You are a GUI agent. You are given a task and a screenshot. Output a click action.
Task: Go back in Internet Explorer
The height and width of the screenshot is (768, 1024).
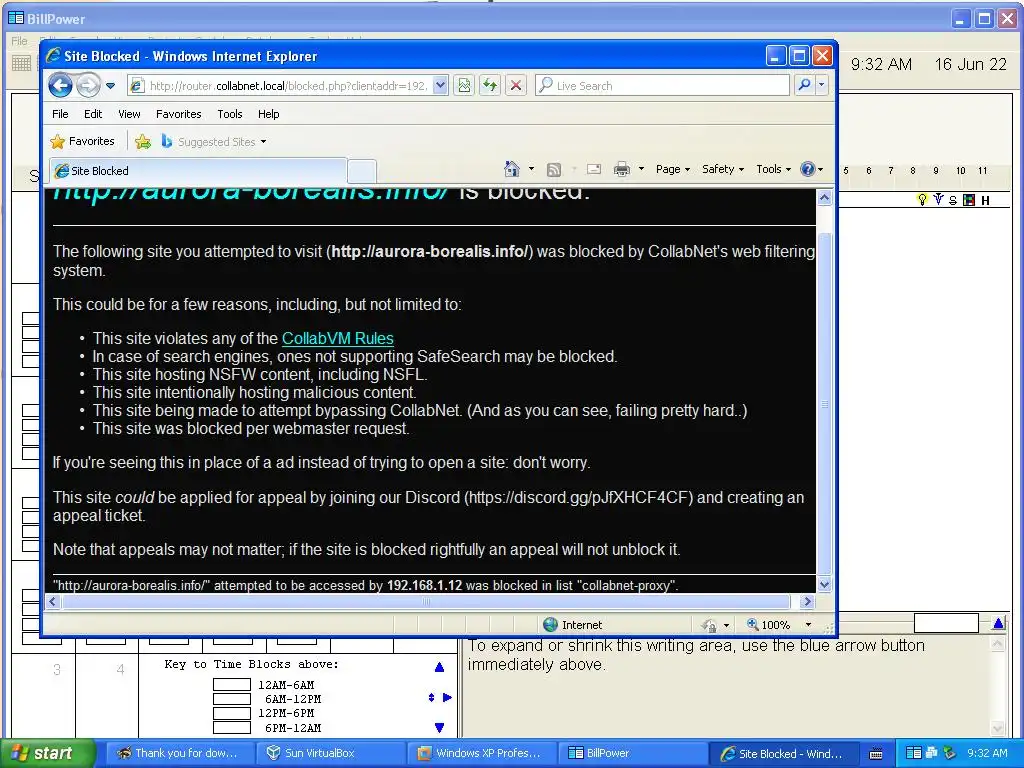coord(60,86)
